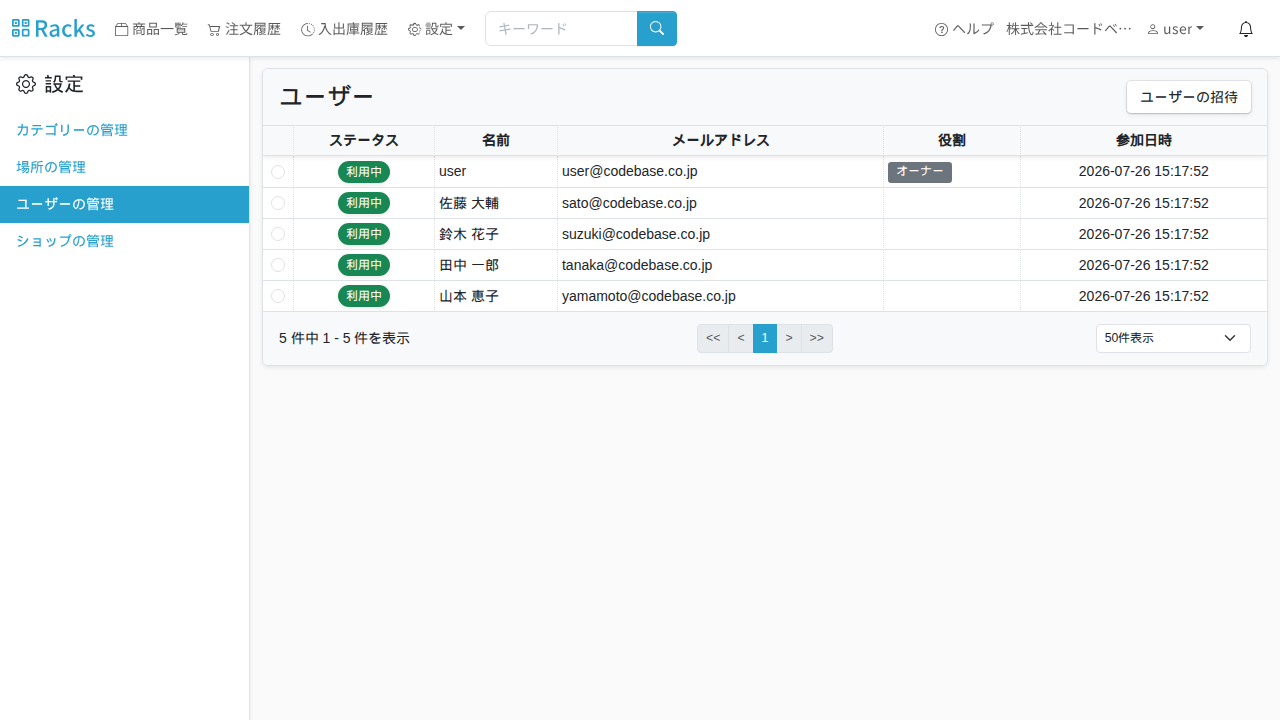Click the search magnifier button
Image resolution: width=1280 pixels, height=720 pixels.
coord(657,28)
